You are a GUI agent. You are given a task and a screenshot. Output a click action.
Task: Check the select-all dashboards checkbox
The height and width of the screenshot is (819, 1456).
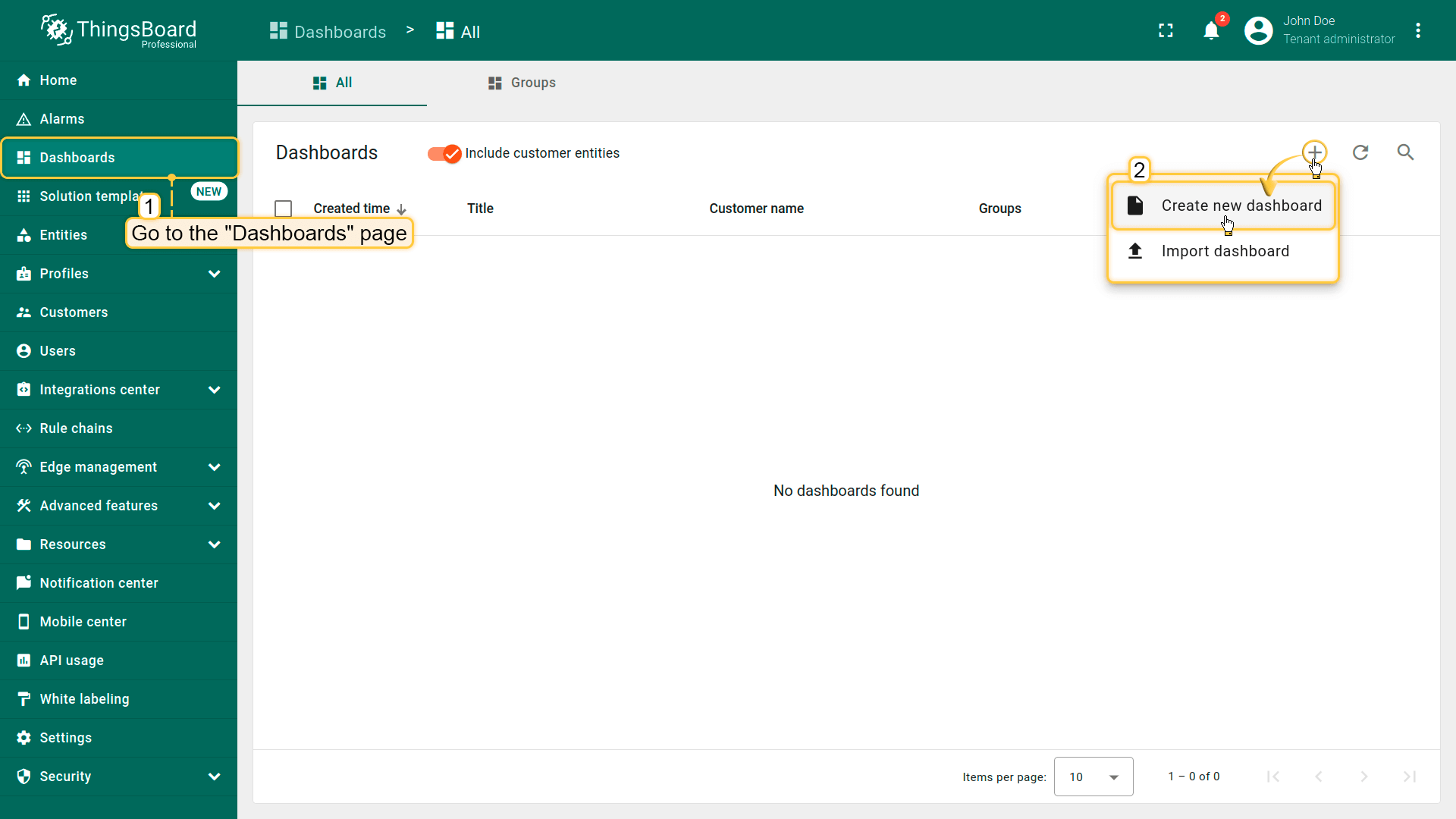(x=284, y=209)
